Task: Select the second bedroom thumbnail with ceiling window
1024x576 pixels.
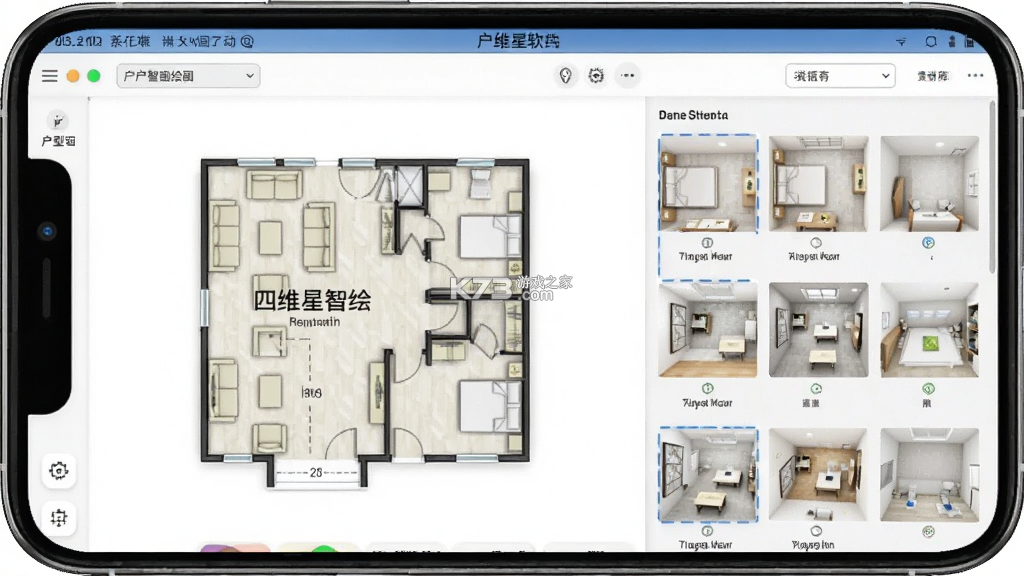Action: point(818,184)
